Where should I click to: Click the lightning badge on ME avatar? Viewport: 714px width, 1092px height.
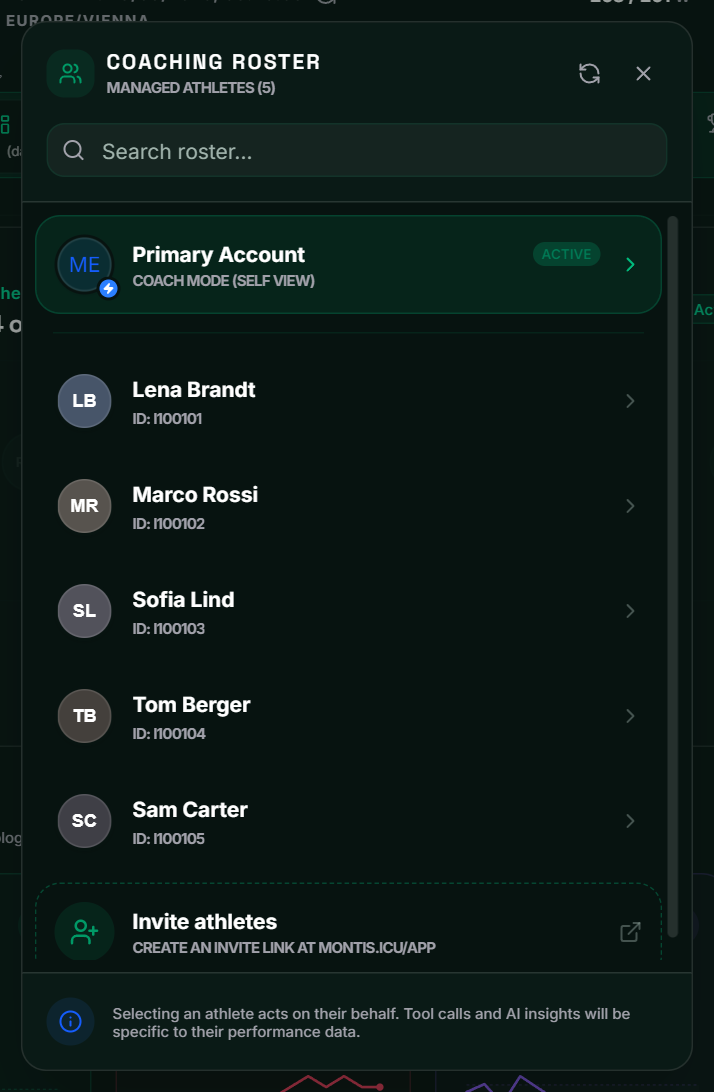point(108,288)
